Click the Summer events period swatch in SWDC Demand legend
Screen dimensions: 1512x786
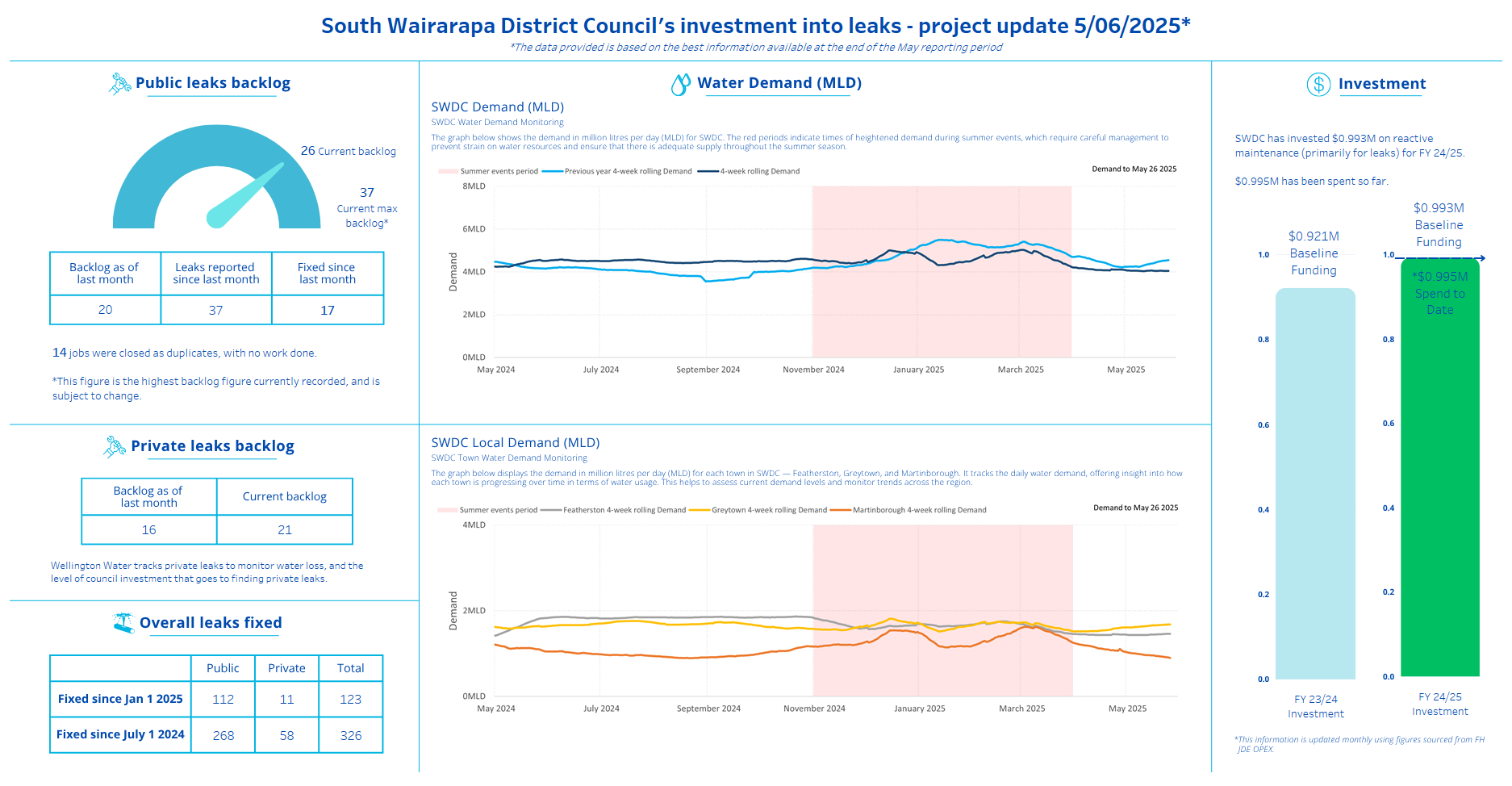pos(449,171)
